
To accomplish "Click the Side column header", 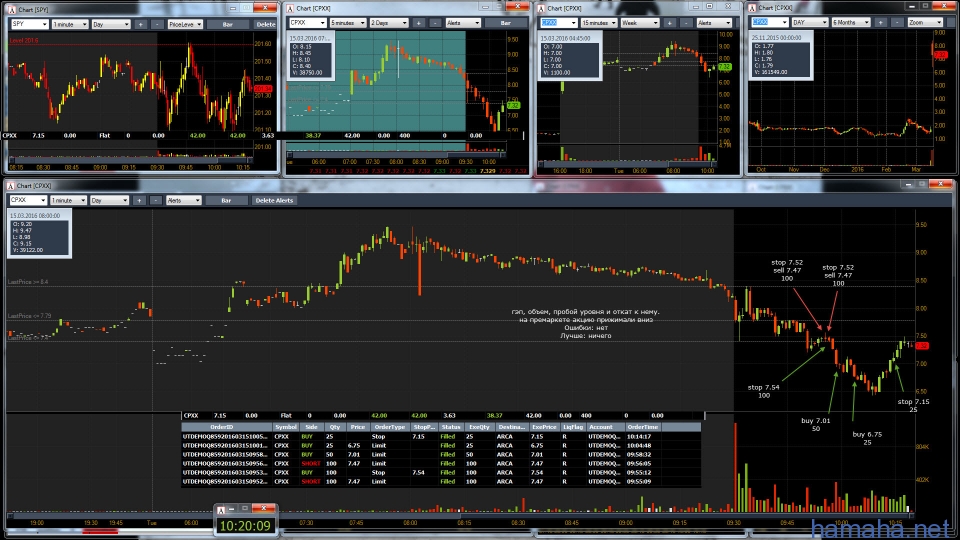I will point(311,427).
